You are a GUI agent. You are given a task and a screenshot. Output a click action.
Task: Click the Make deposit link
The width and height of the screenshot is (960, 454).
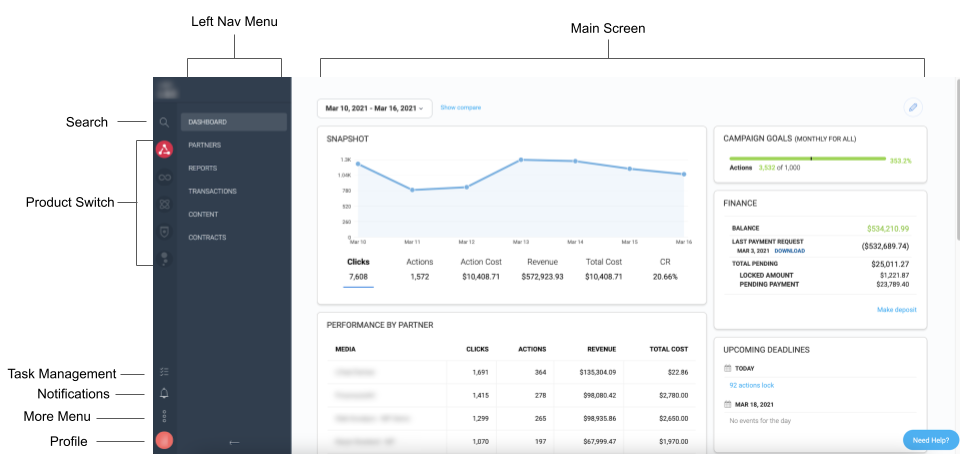click(896, 310)
